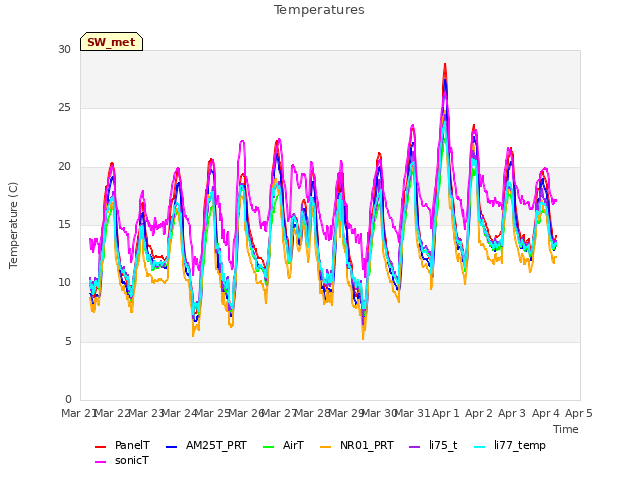
Task: Click the Apr 1 temperature peak near 29
Action: pos(445,64)
